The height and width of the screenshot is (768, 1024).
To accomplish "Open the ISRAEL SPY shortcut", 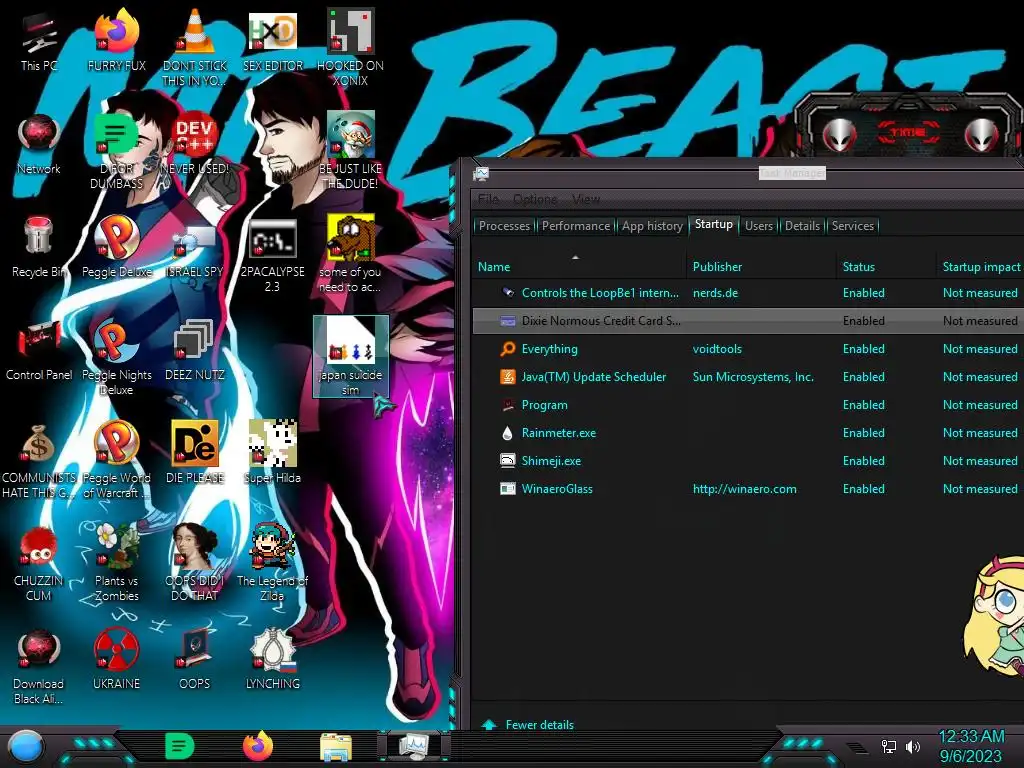I will 194,252.
